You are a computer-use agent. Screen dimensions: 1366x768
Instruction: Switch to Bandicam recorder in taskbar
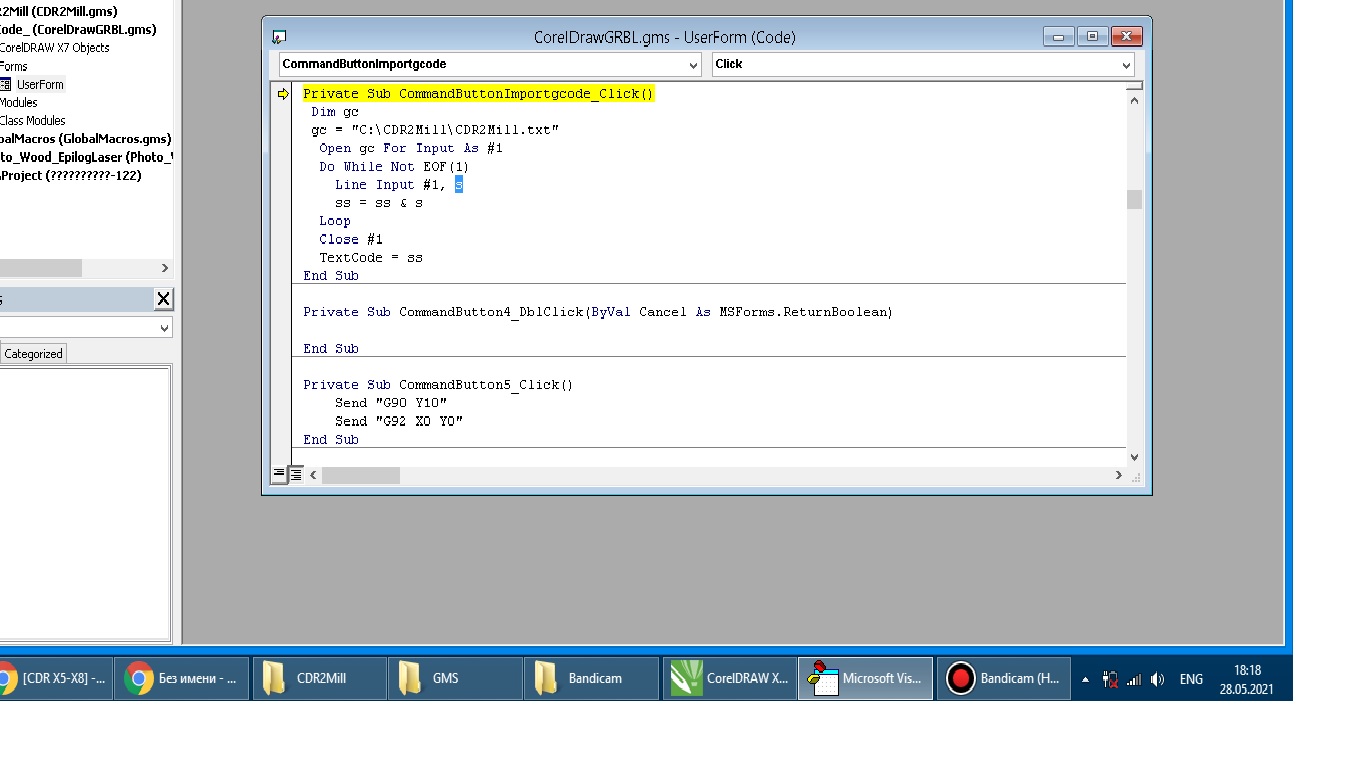1003,678
